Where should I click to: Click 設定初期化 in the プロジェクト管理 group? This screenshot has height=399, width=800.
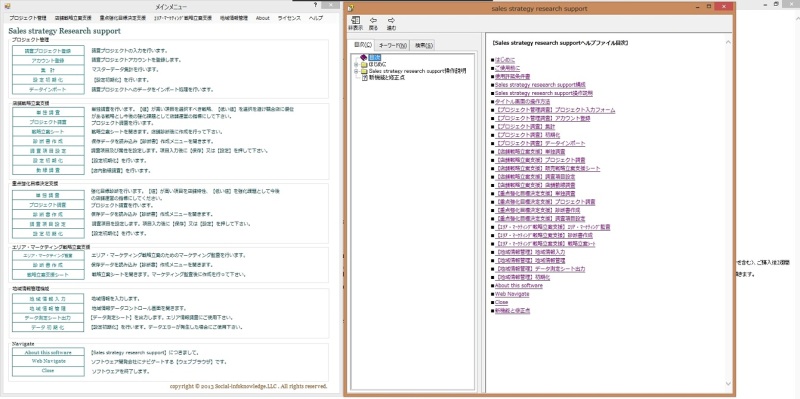48,80
